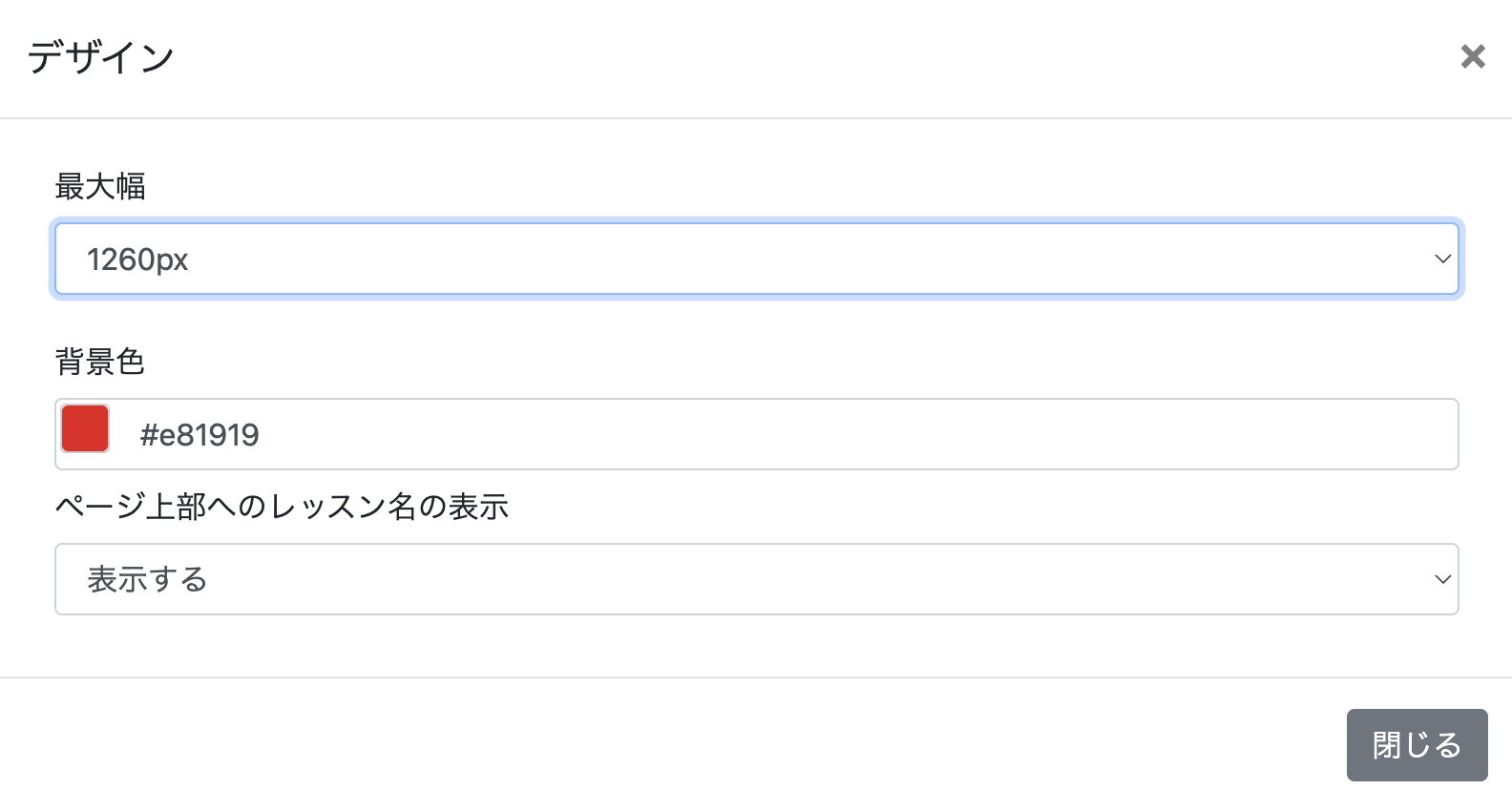Click the 表示する text in the lesson name select
The image size is (1512, 811).
click(x=147, y=579)
